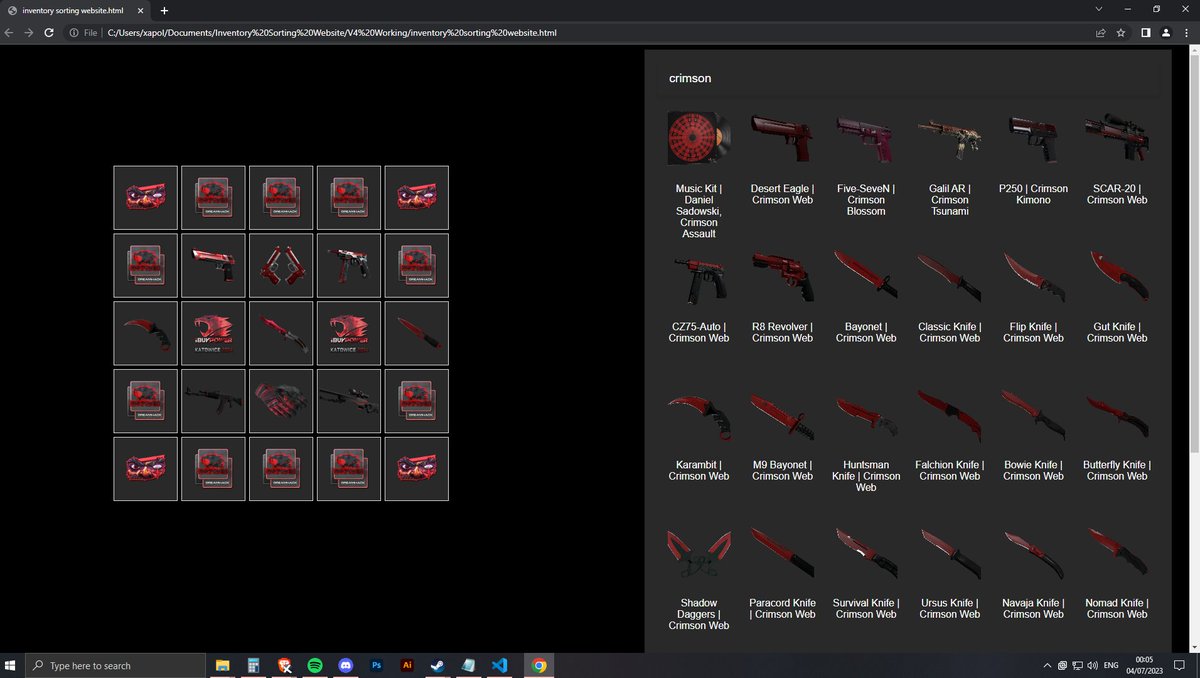Open the notification center icon
This screenshot has height=678, width=1200.
point(1180,665)
